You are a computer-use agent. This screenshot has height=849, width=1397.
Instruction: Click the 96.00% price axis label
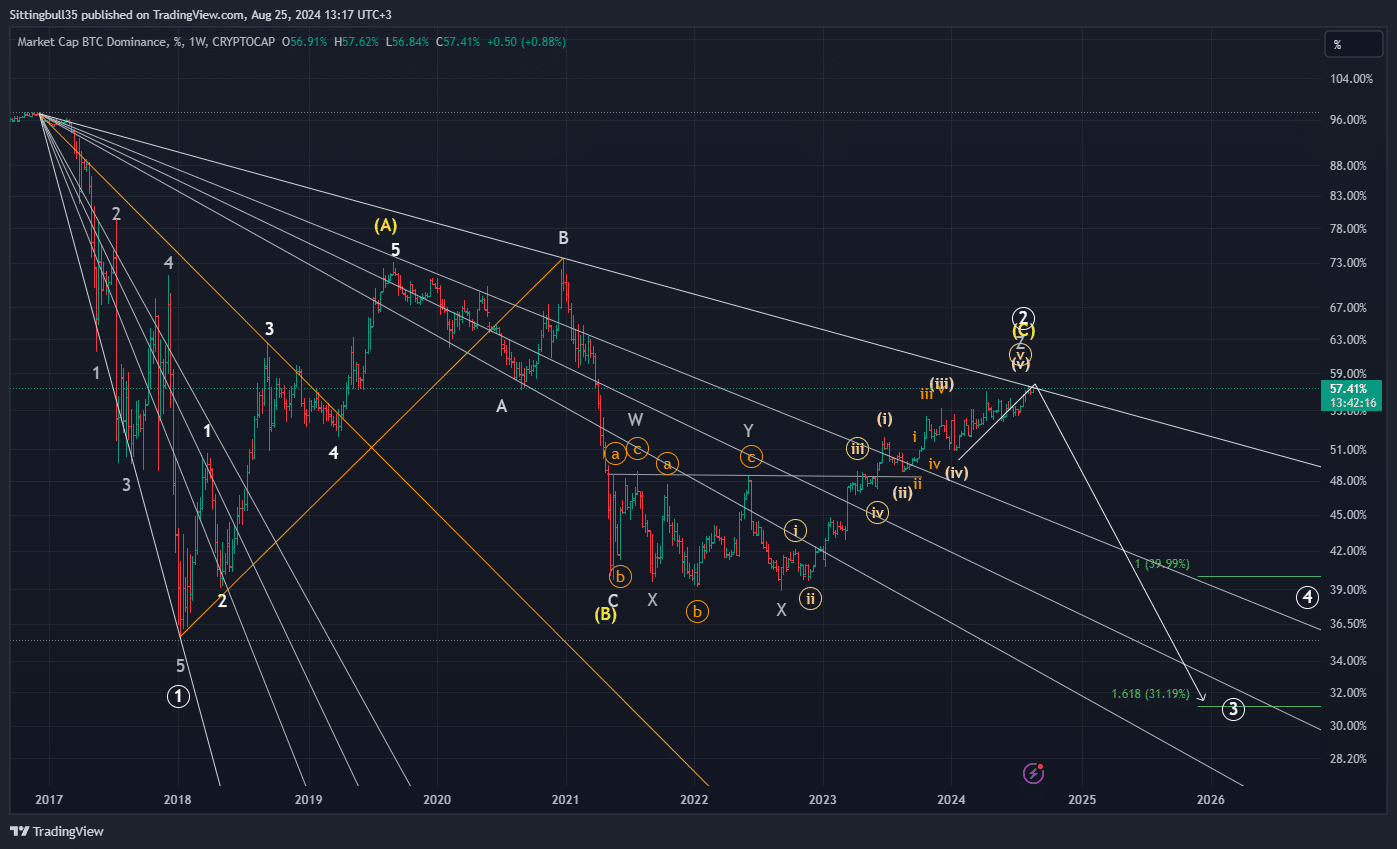[x=1350, y=120]
